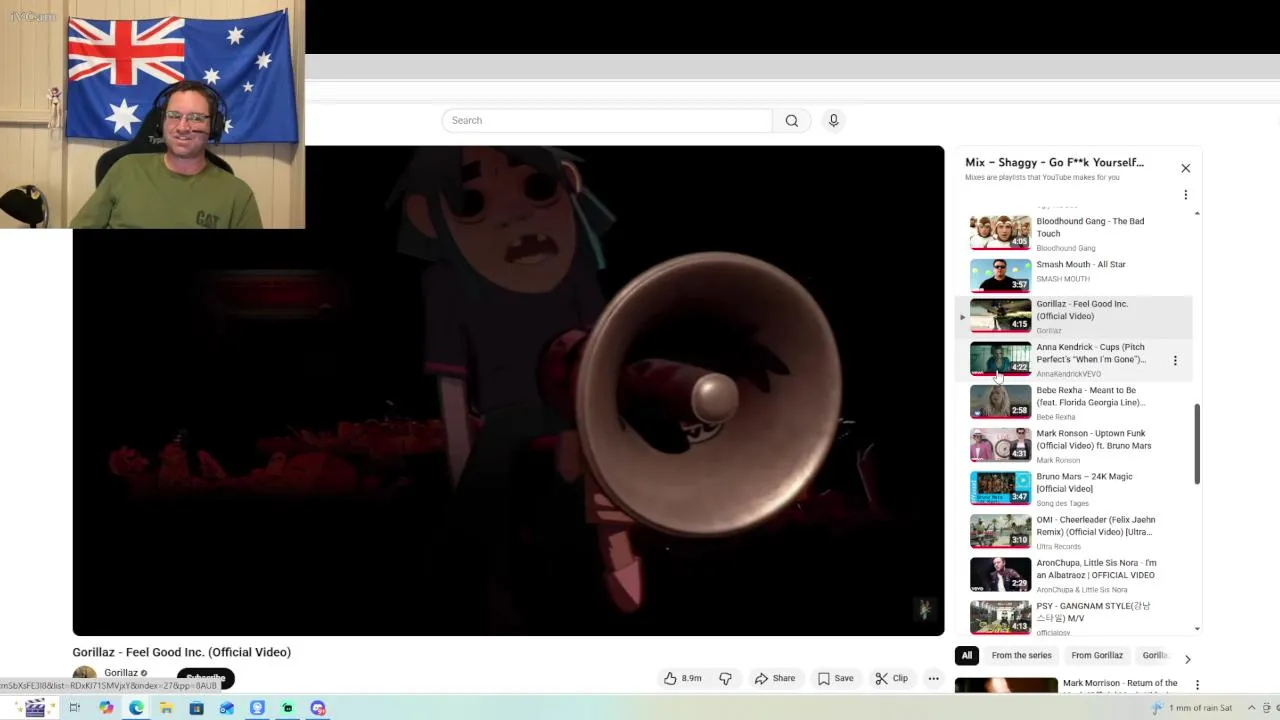Open File Explorer from the taskbar
This screenshot has height=720, width=1280.
pos(166,708)
